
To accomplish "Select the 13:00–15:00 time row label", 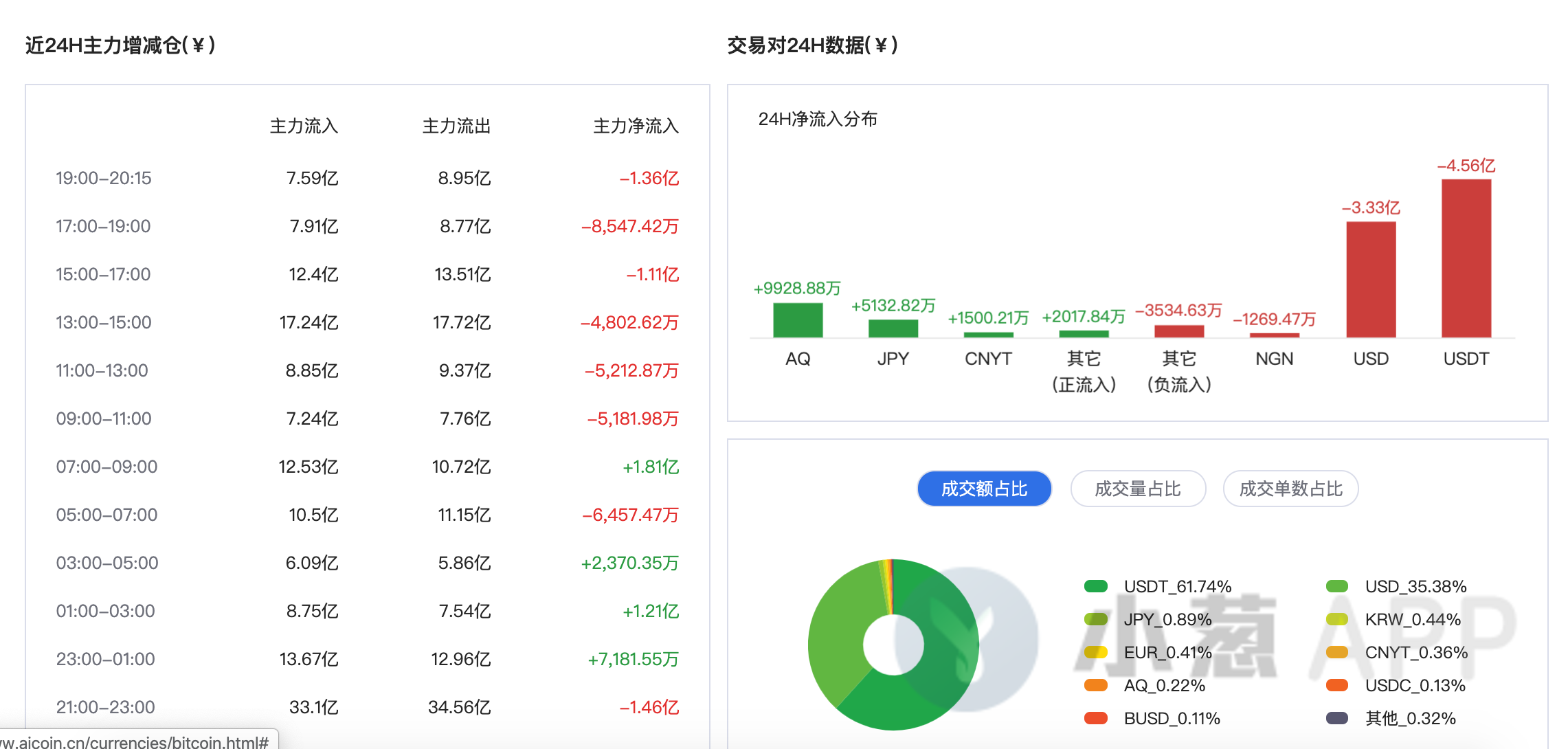I will click(x=103, y=322).
